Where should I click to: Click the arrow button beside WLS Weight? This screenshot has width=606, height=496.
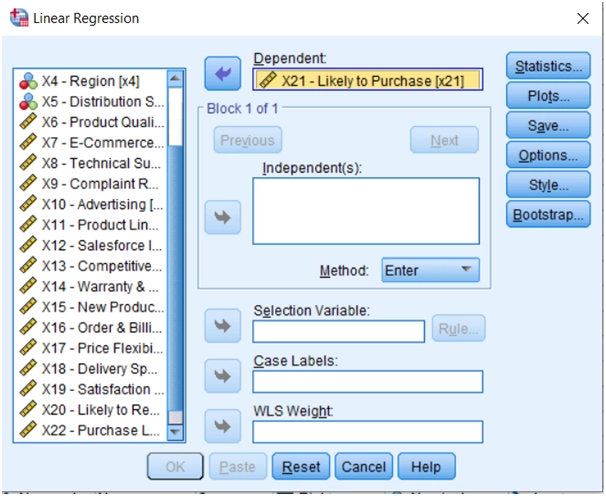coord(222,426)
